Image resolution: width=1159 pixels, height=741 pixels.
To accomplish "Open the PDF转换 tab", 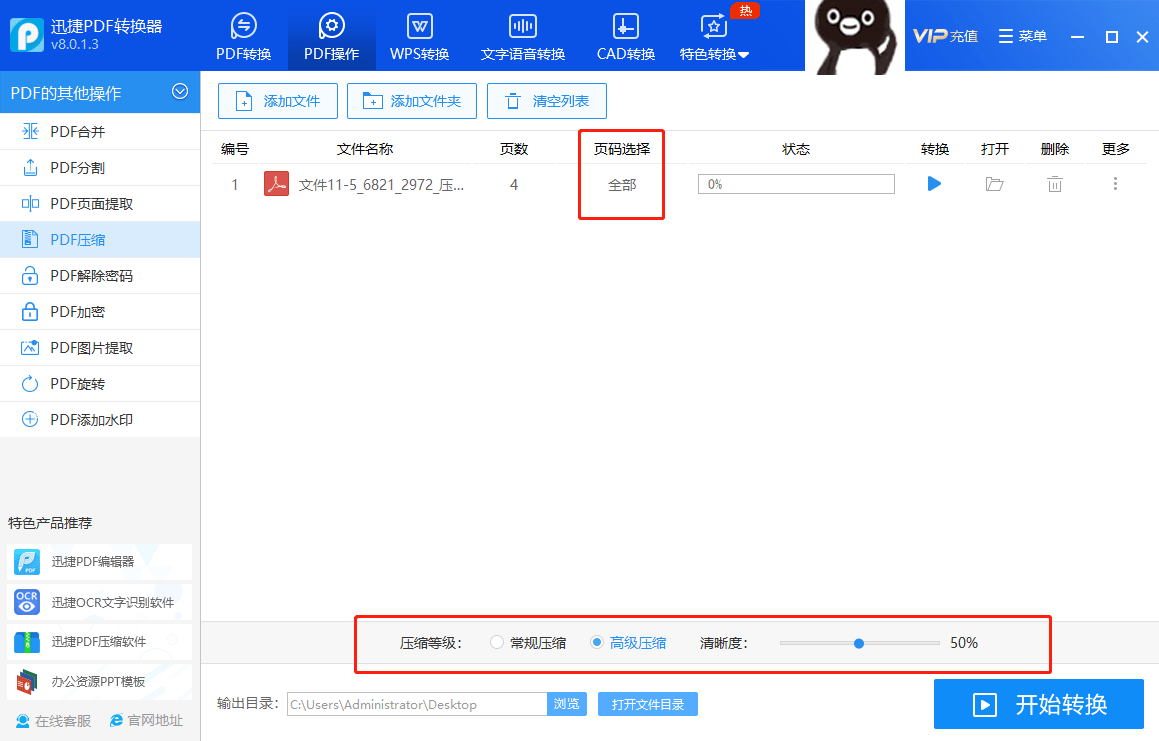I will (x=243, y=37).
